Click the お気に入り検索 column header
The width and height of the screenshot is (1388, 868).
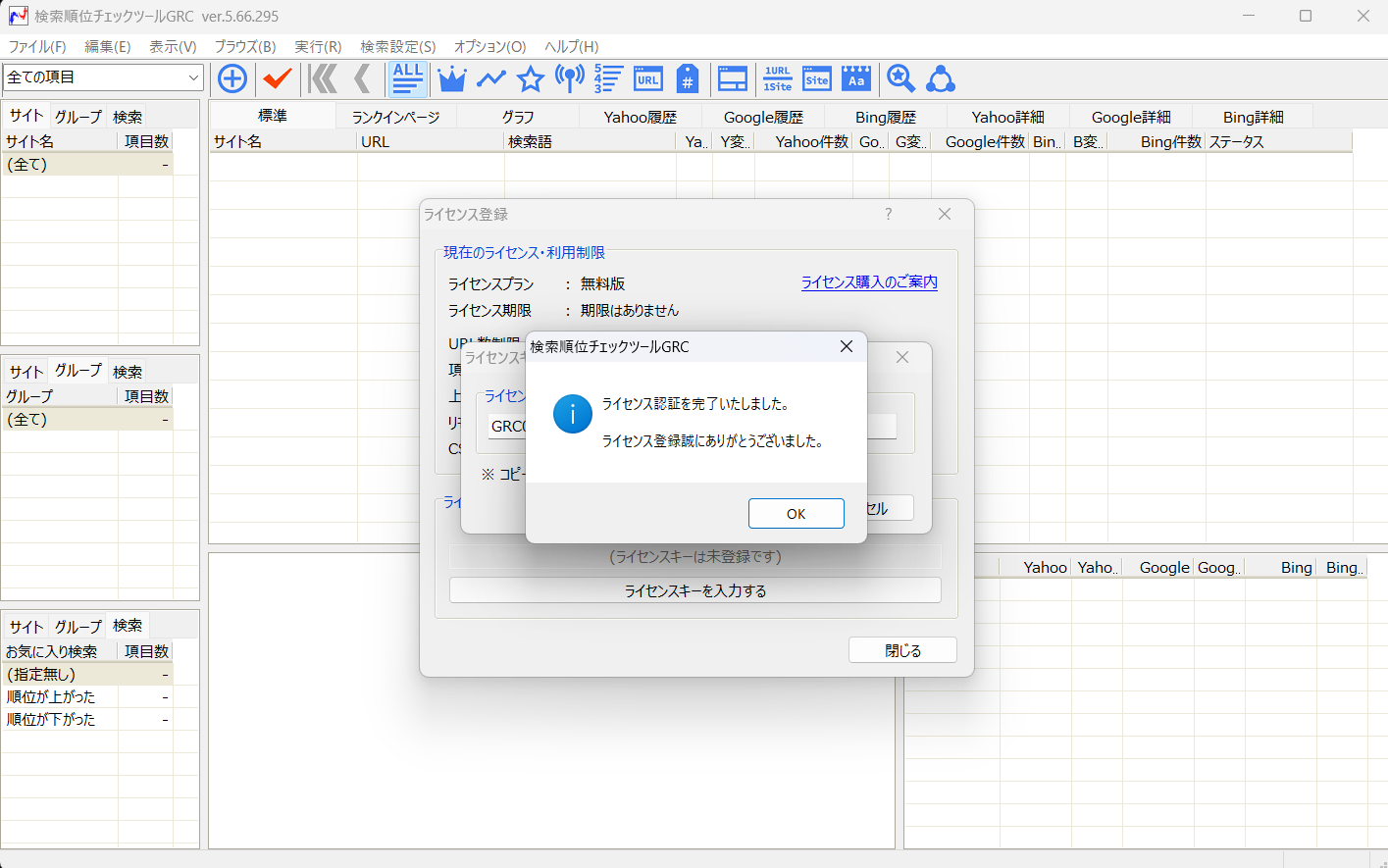(x=60, y=651)
